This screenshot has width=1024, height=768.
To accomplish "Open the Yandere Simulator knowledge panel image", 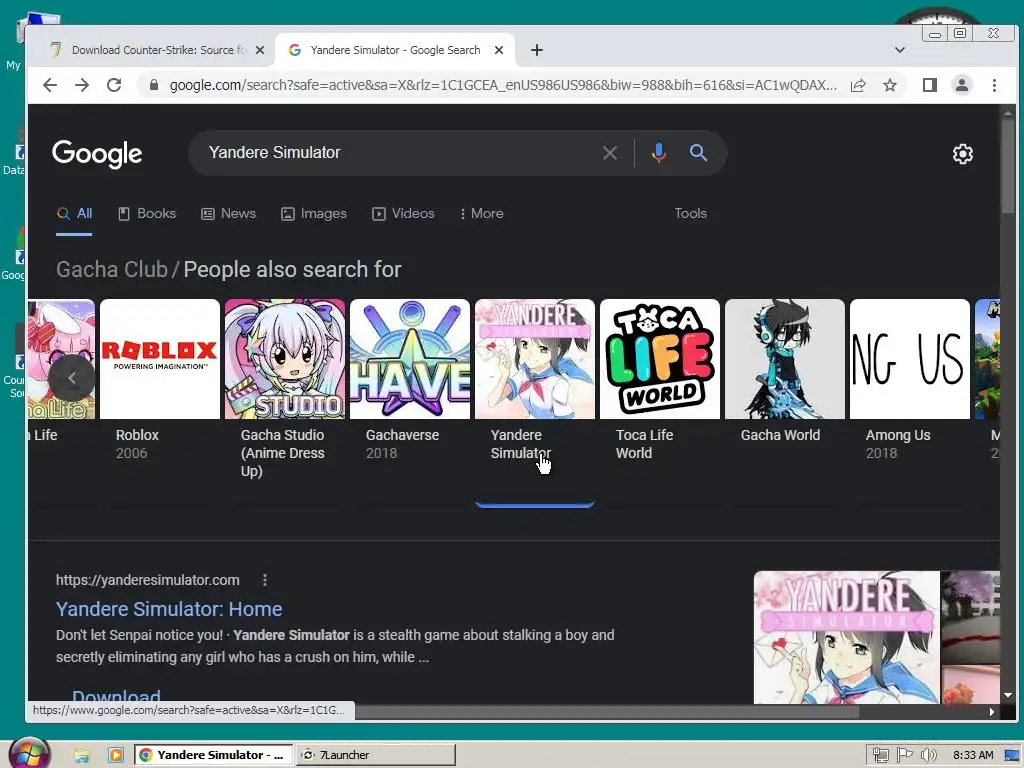I will (x=846, y=637).
